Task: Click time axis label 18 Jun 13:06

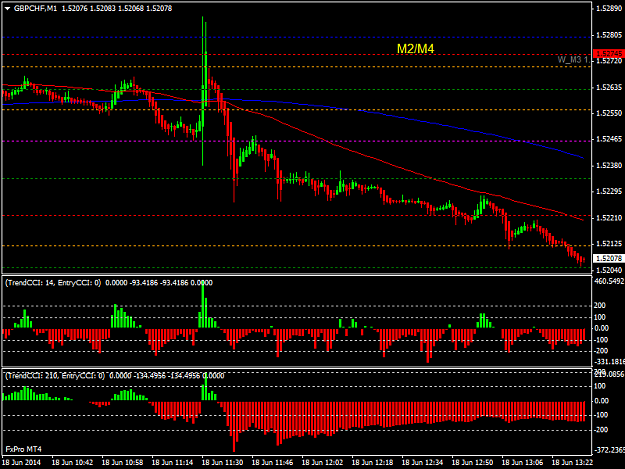Action: click(x=522, y=463)
